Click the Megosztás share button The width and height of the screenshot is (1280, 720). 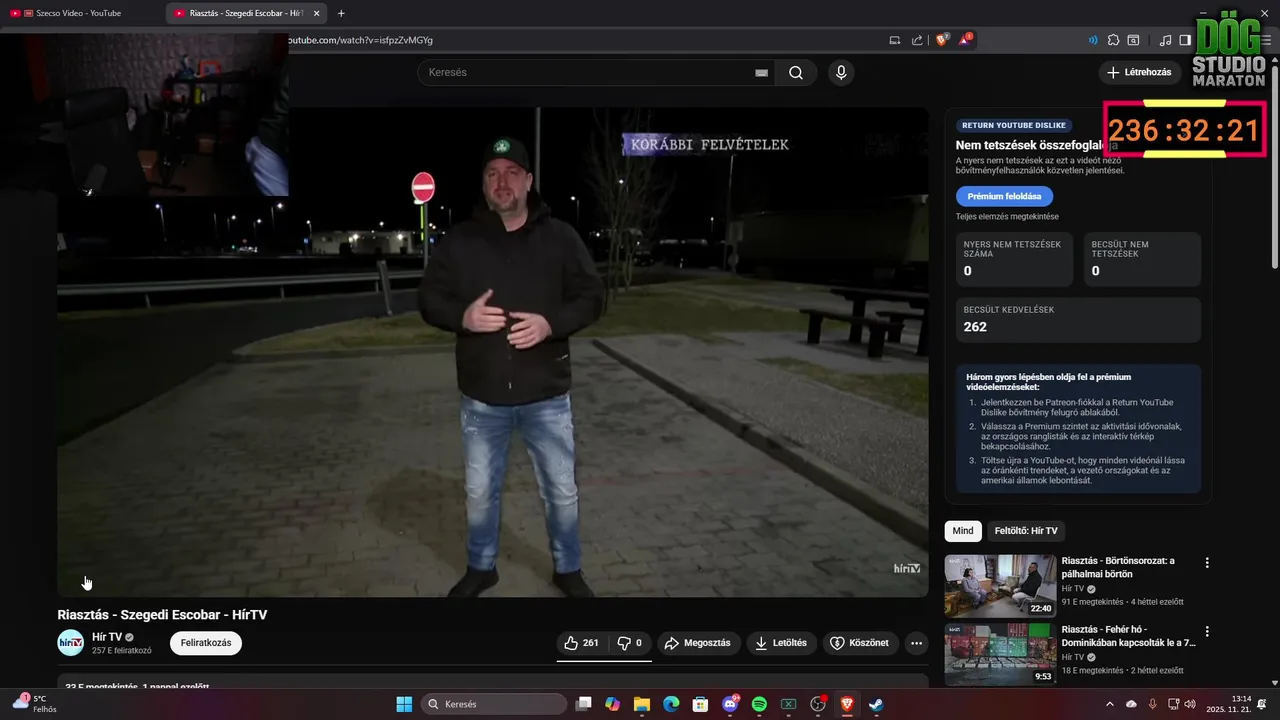698,643
